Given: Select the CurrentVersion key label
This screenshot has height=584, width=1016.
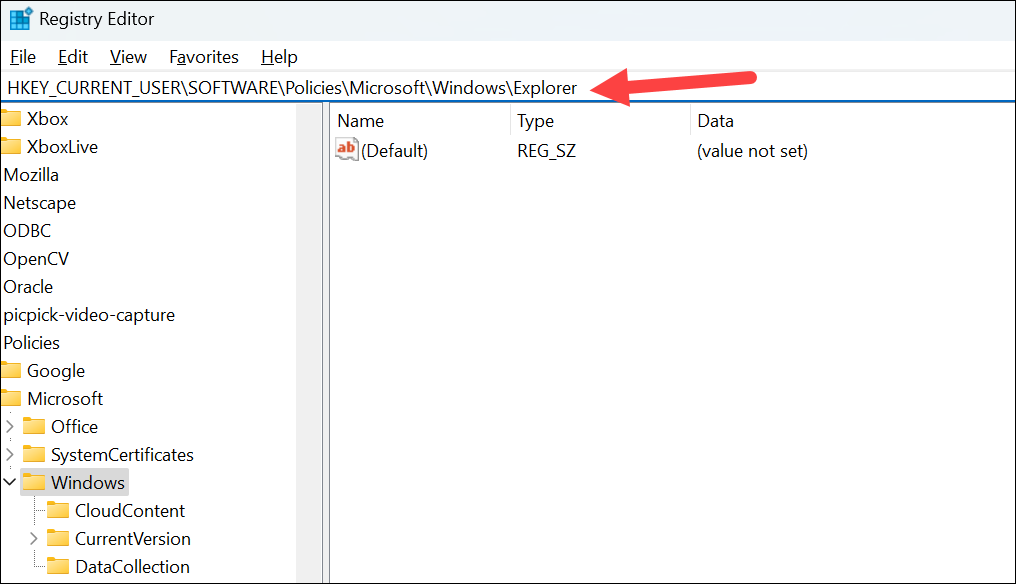Looking at the screenshot, I should tap(133, 539).
